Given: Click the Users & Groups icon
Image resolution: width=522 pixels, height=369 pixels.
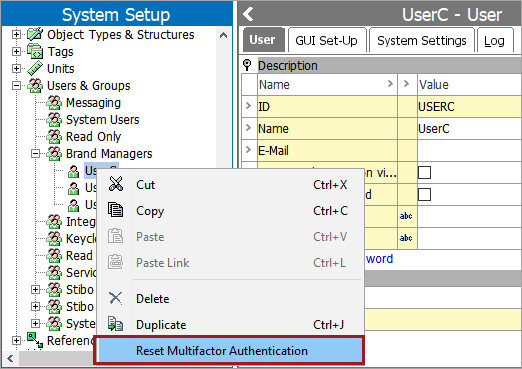Looking at the screenshot, I should pos(35,86).
